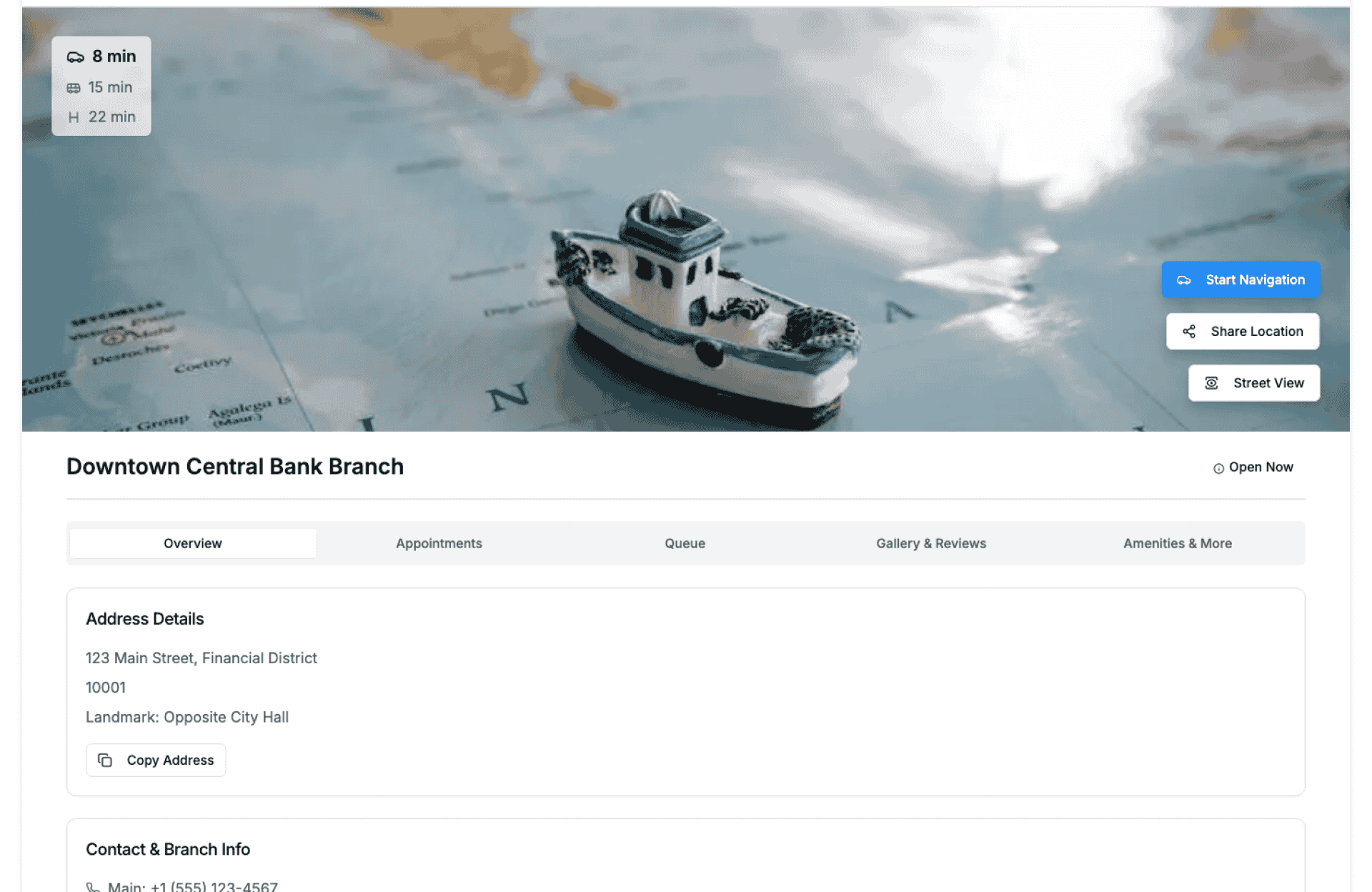Click the Open Now status label
The image size is (1372, 892).
(1261, 467)
